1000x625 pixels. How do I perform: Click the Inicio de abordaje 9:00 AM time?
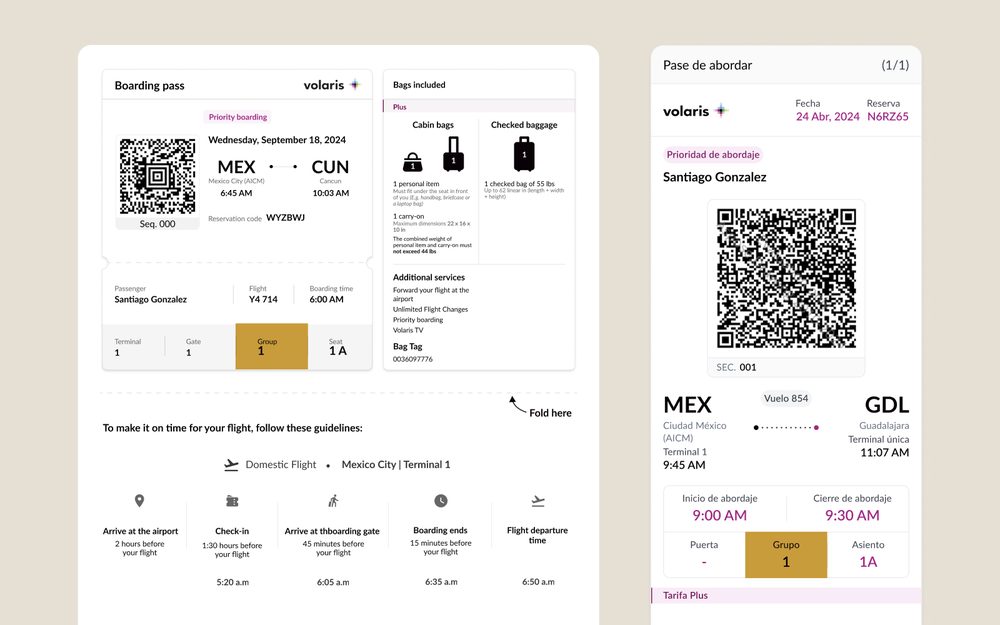tap(719, 515)
